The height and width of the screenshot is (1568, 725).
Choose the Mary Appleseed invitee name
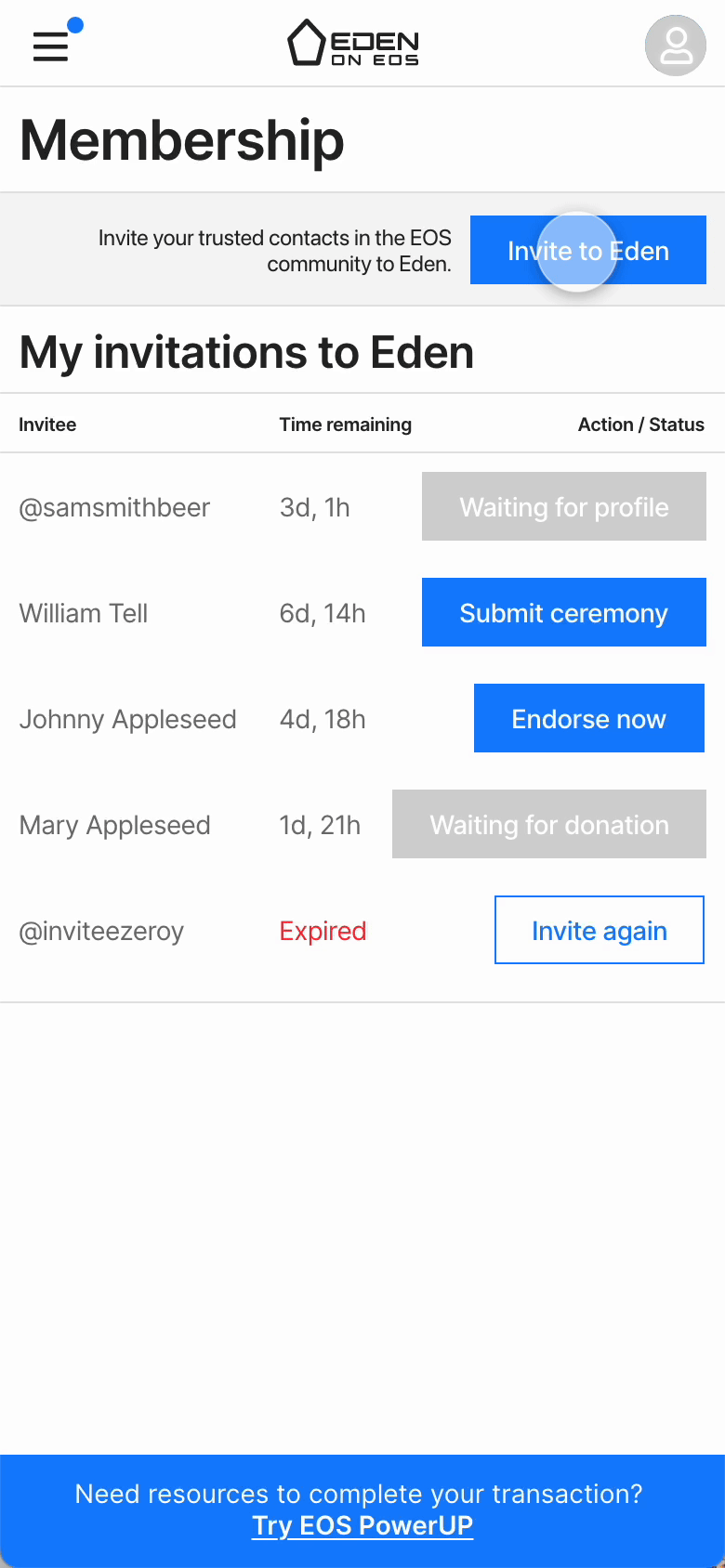(x=115, y=825)
